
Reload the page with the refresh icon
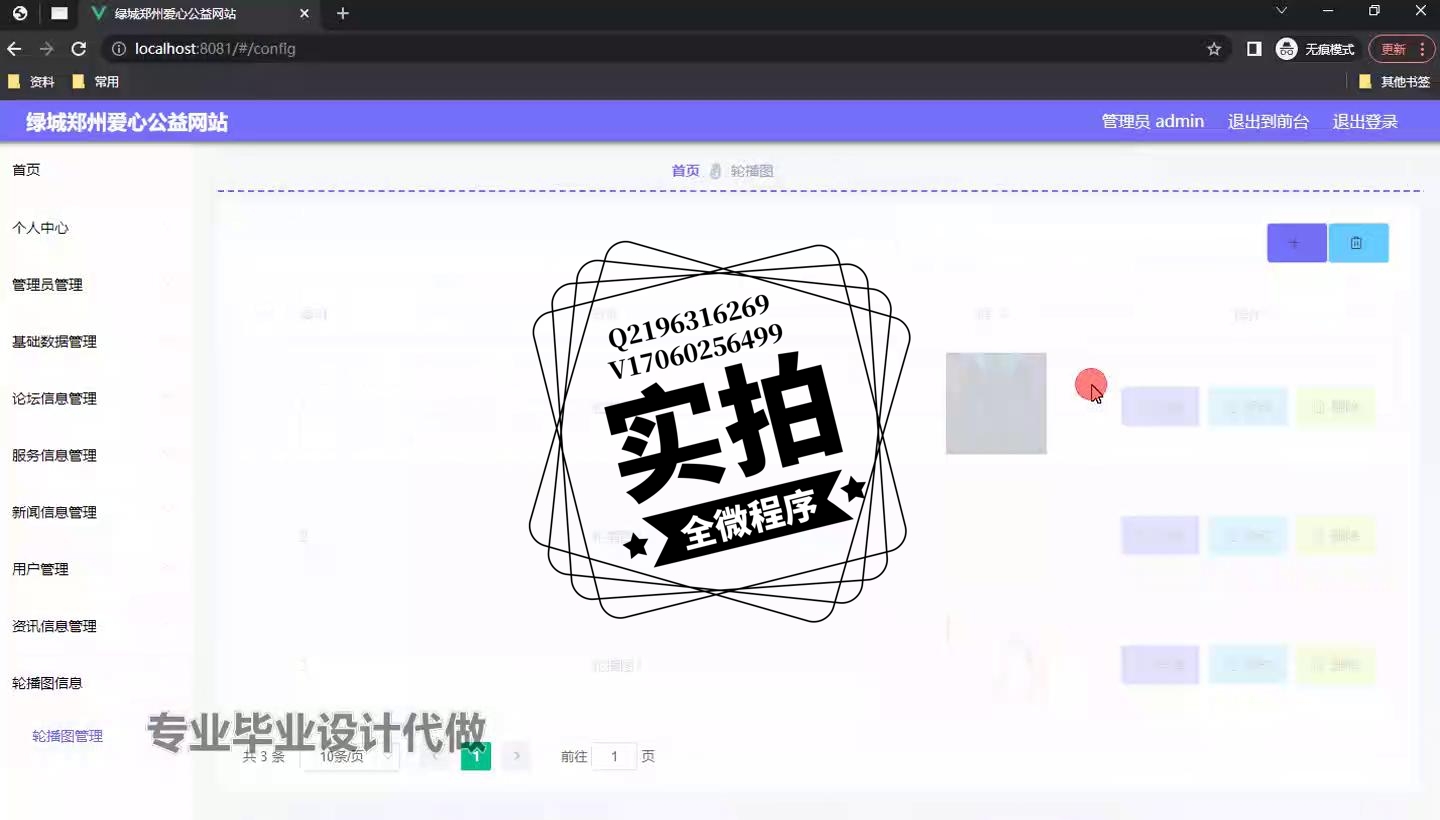[78, 49]
